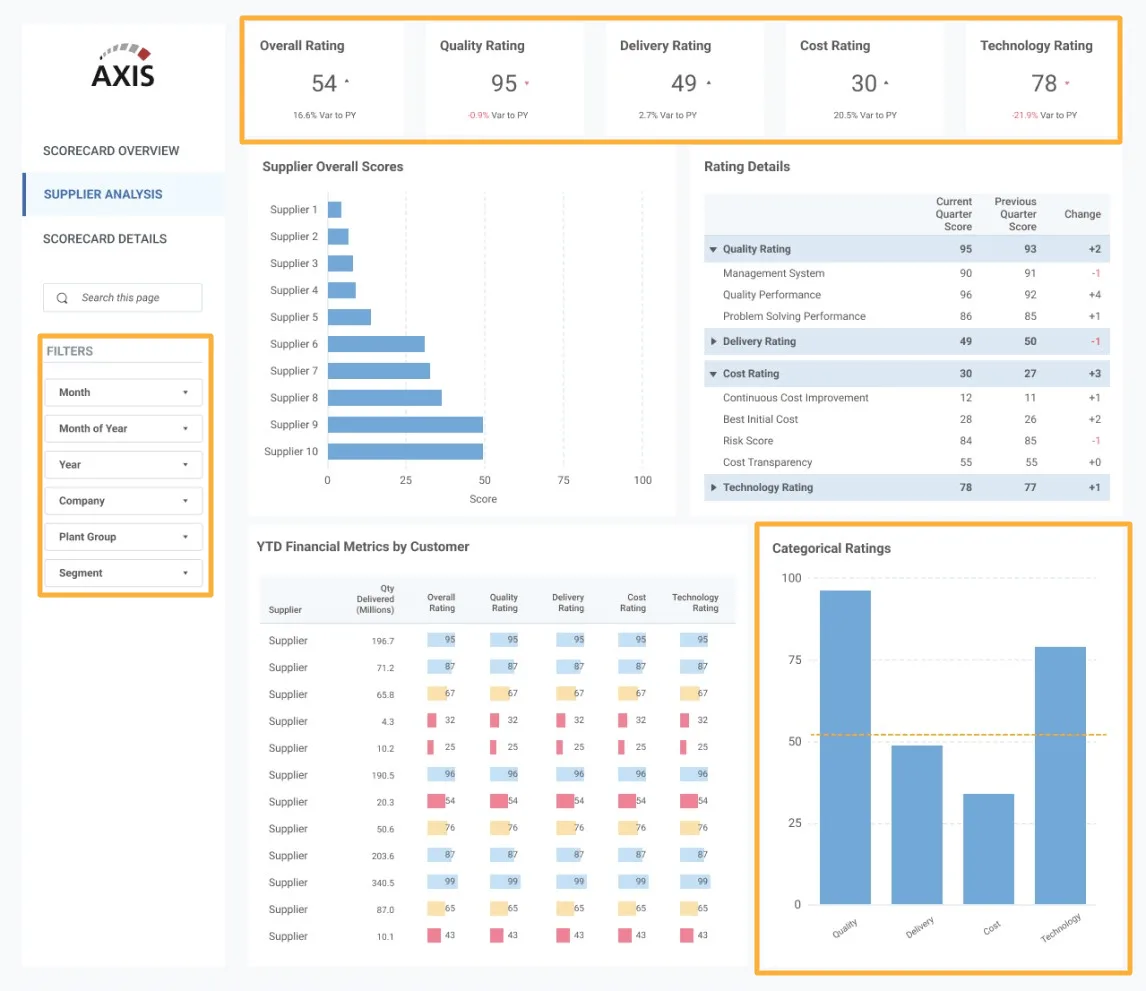Click the Technology Rating value 78 card
This screenshot has height=991, width=1146.
1044,83
